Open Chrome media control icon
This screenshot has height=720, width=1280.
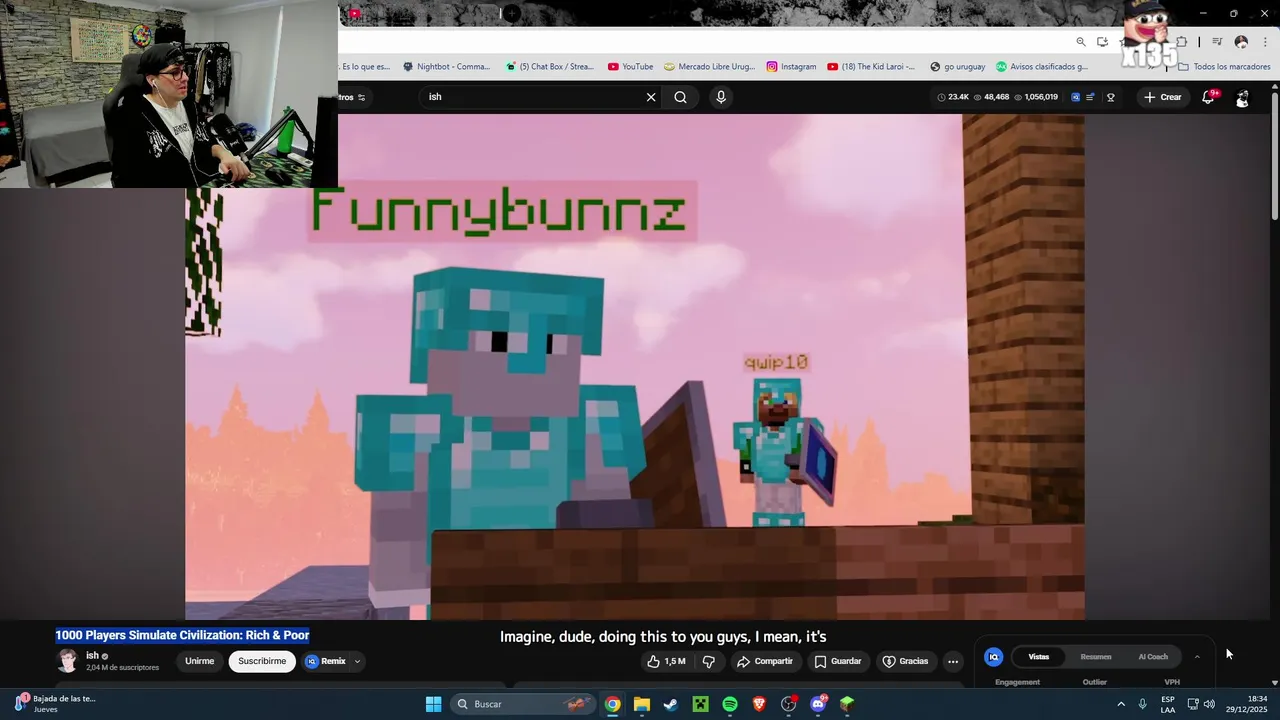(1217, 42)
